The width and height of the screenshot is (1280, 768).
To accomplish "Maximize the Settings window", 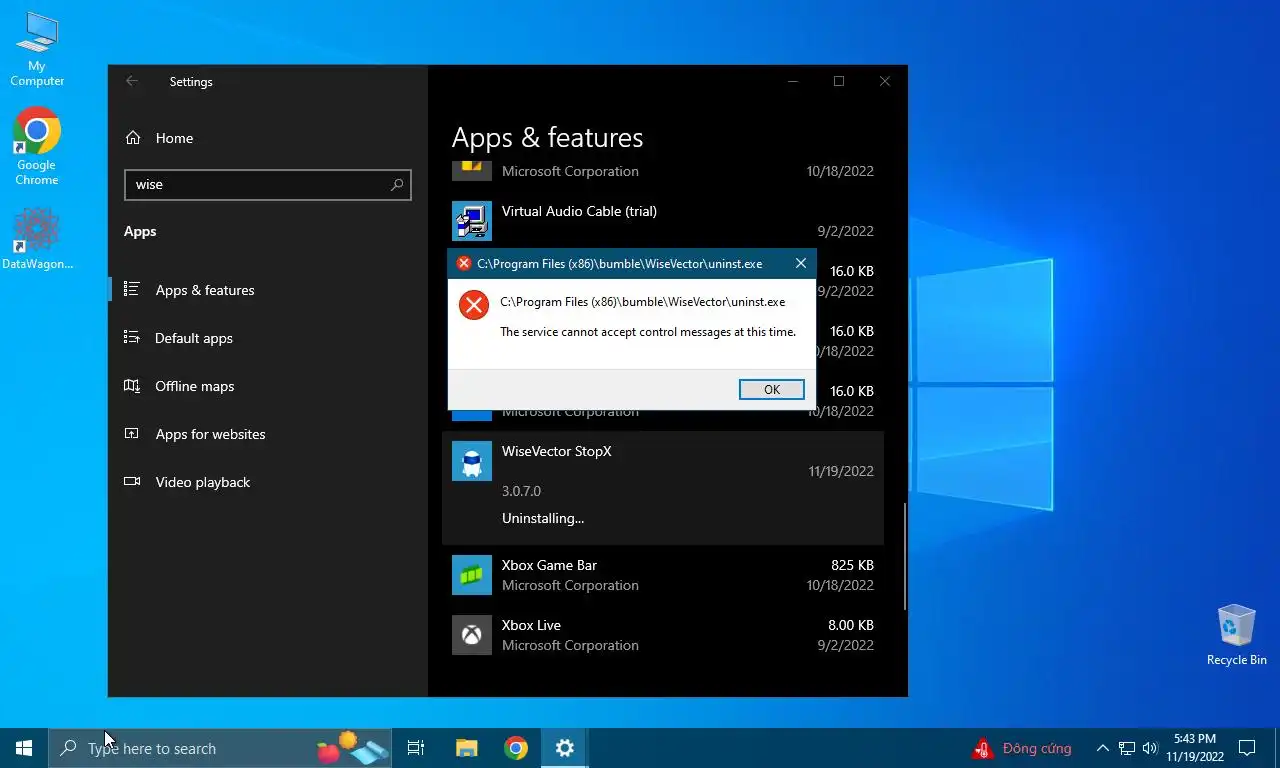I will (x=839, y=82).
